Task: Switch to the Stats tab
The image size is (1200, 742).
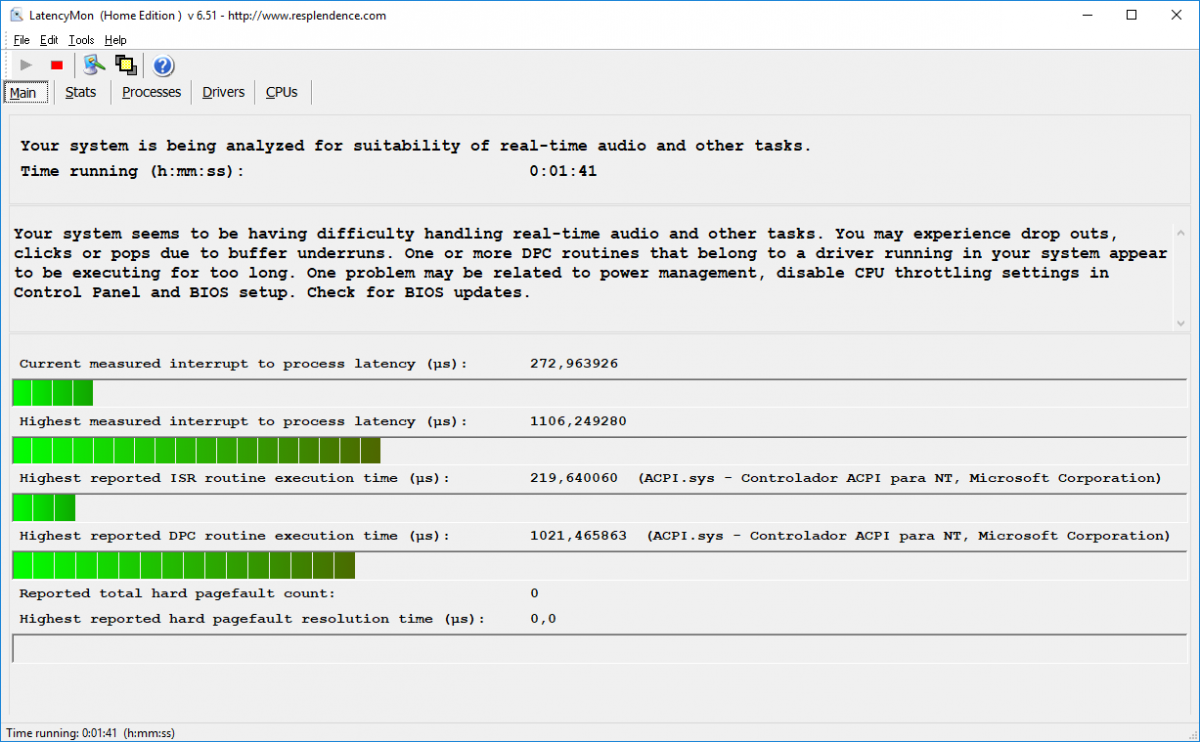Action: pyautogui.click(x=81, y=92)
